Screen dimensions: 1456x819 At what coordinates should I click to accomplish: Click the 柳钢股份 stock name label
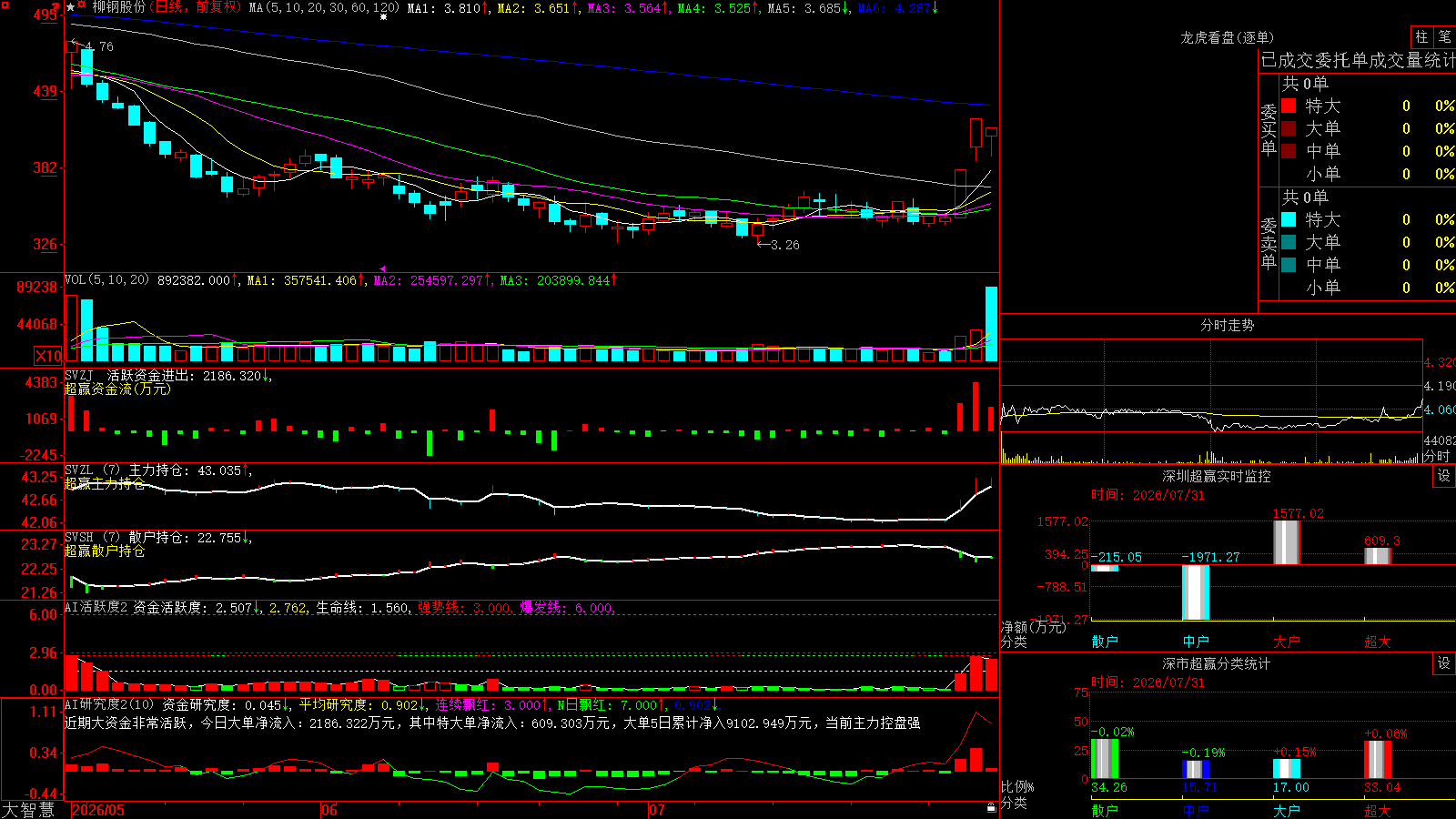point(118,7)
